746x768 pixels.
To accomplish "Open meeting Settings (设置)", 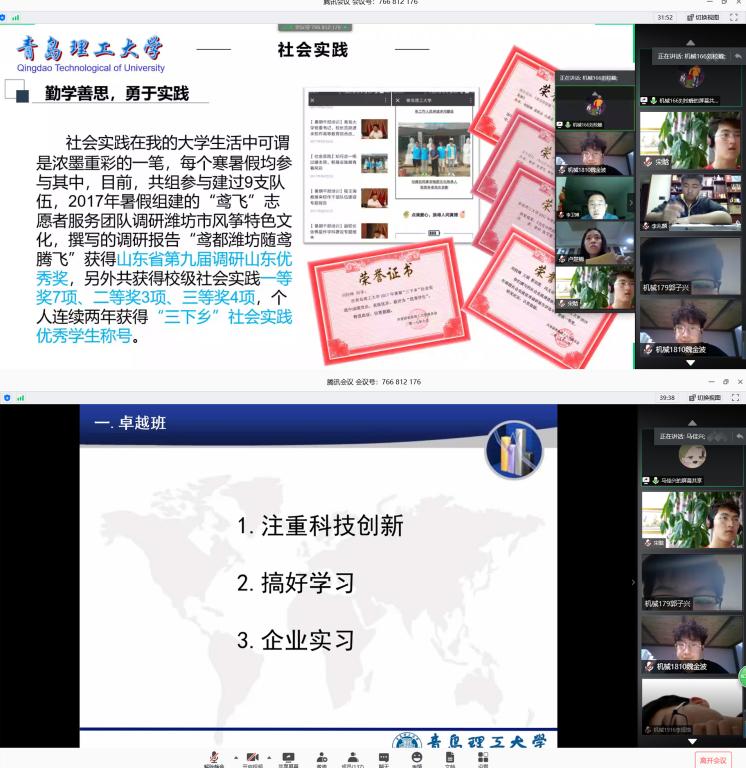I will pos(483,758).
